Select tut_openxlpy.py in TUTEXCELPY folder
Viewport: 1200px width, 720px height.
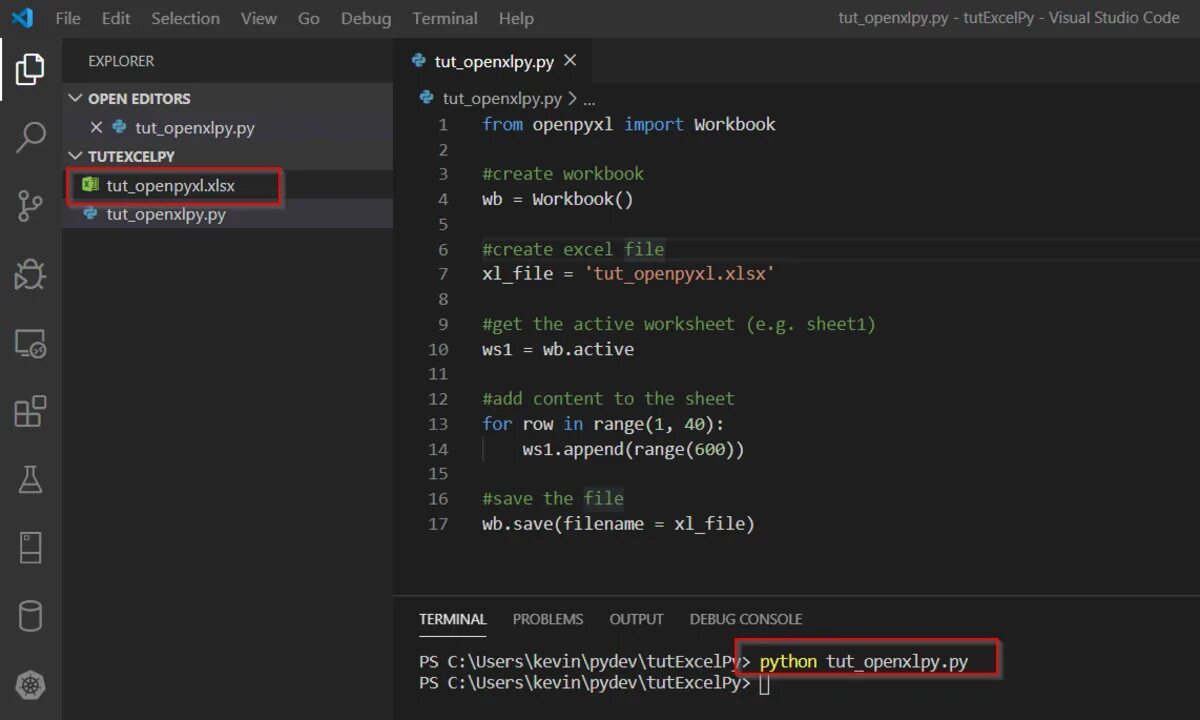point(166,214)
